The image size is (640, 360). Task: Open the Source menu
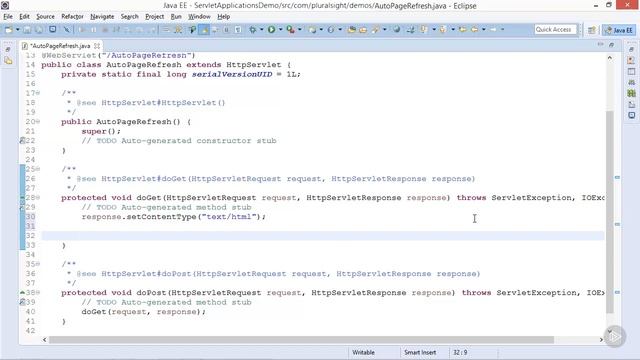(x=45, y=16)
